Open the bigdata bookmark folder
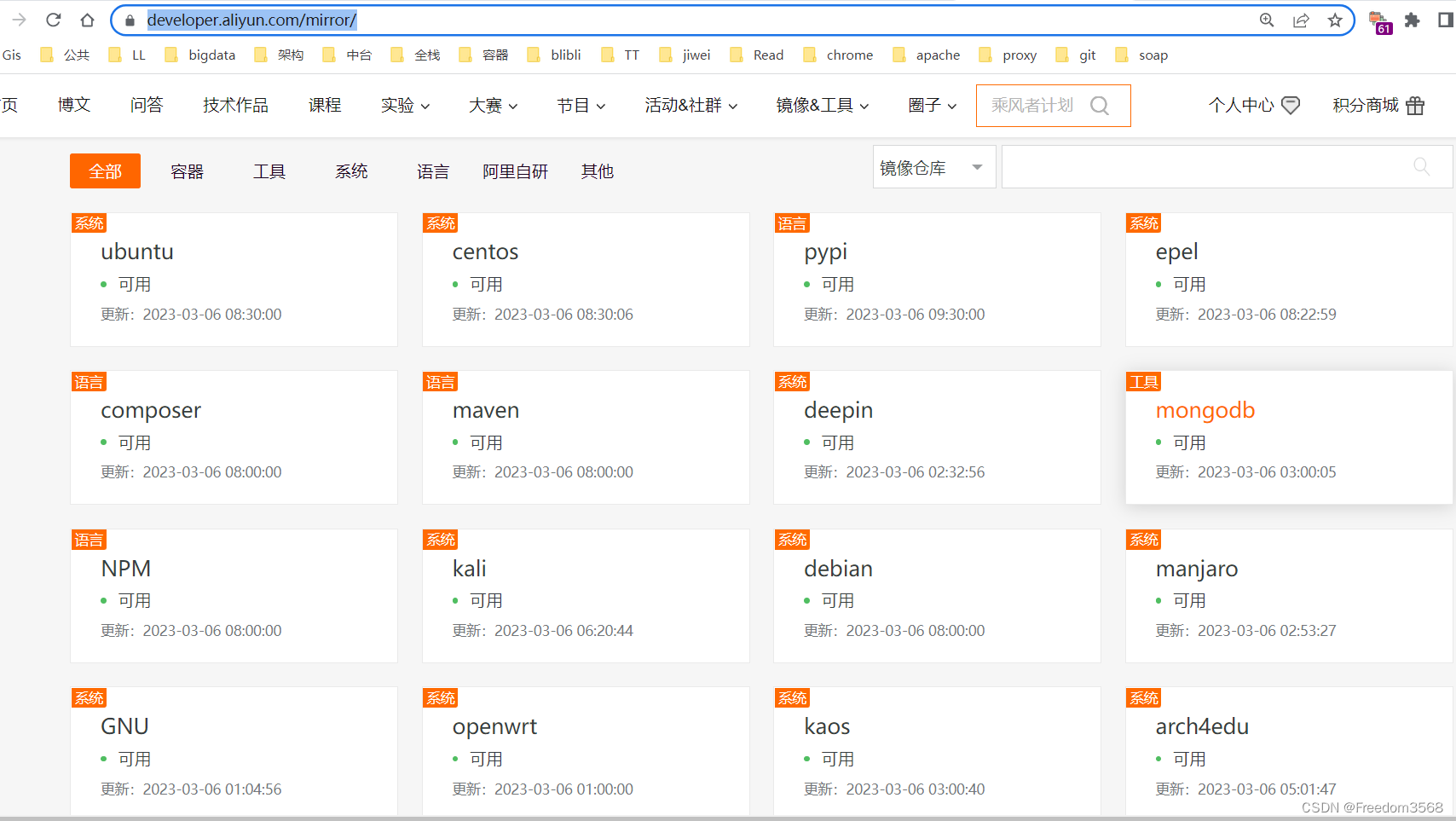The height and width of the screenshot is (821, 1456). click(200, 55)
